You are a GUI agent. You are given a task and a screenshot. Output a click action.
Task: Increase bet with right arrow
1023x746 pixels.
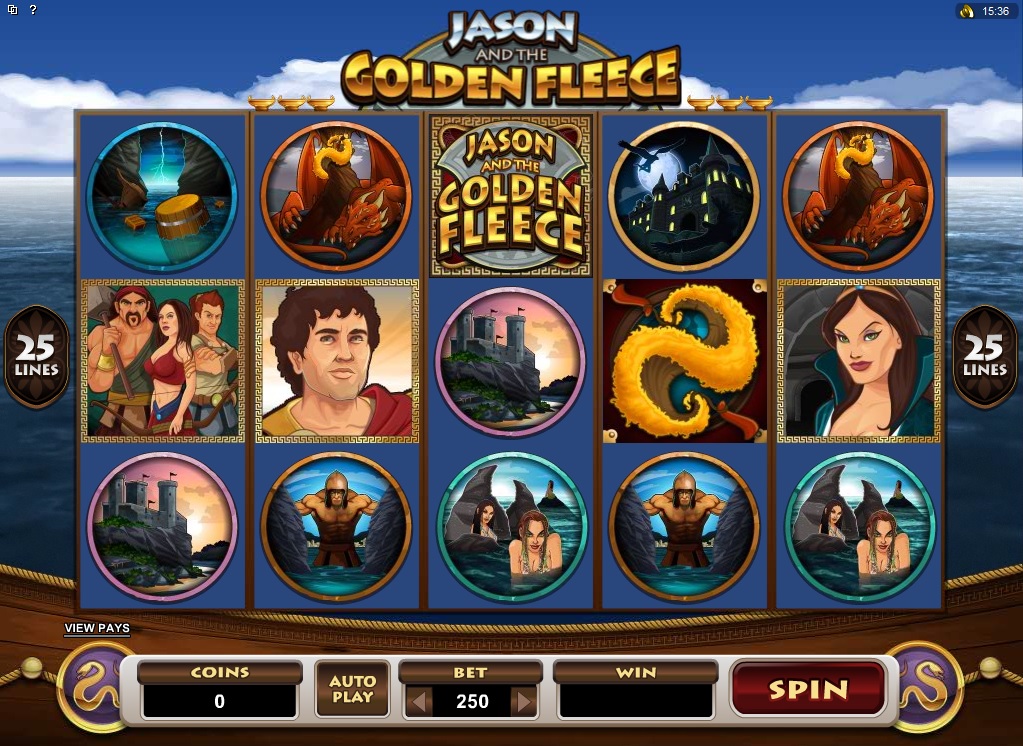click(524, 702)
